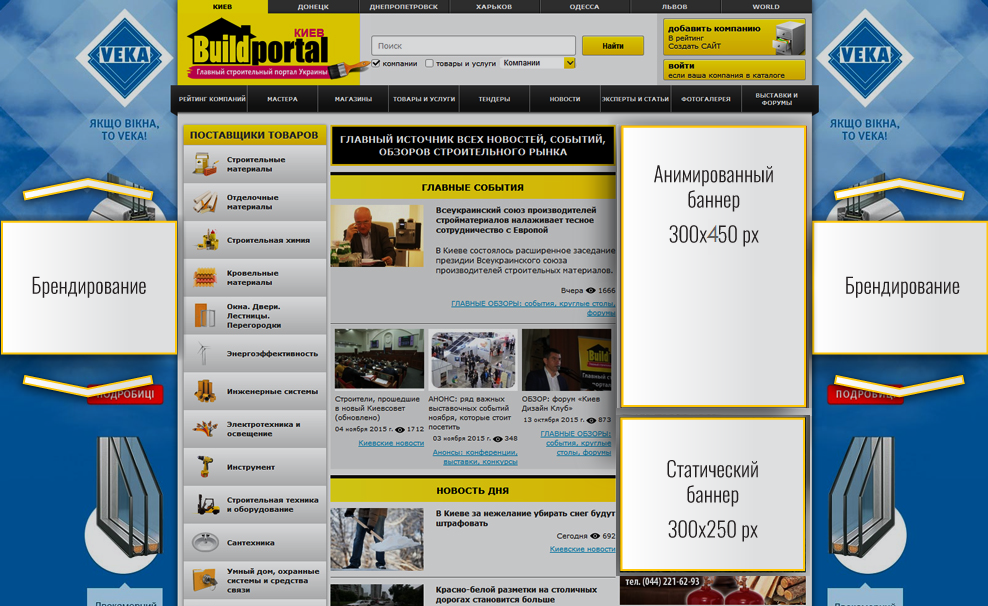Select ТОВАРЫ И УСЛУГИ in navigation

coord(424,99)
